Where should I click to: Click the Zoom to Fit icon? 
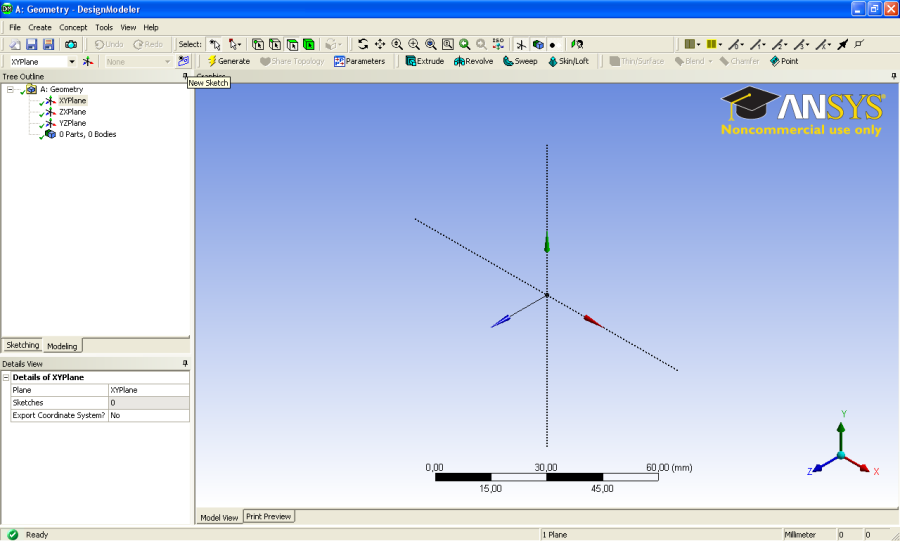point(430,44)
